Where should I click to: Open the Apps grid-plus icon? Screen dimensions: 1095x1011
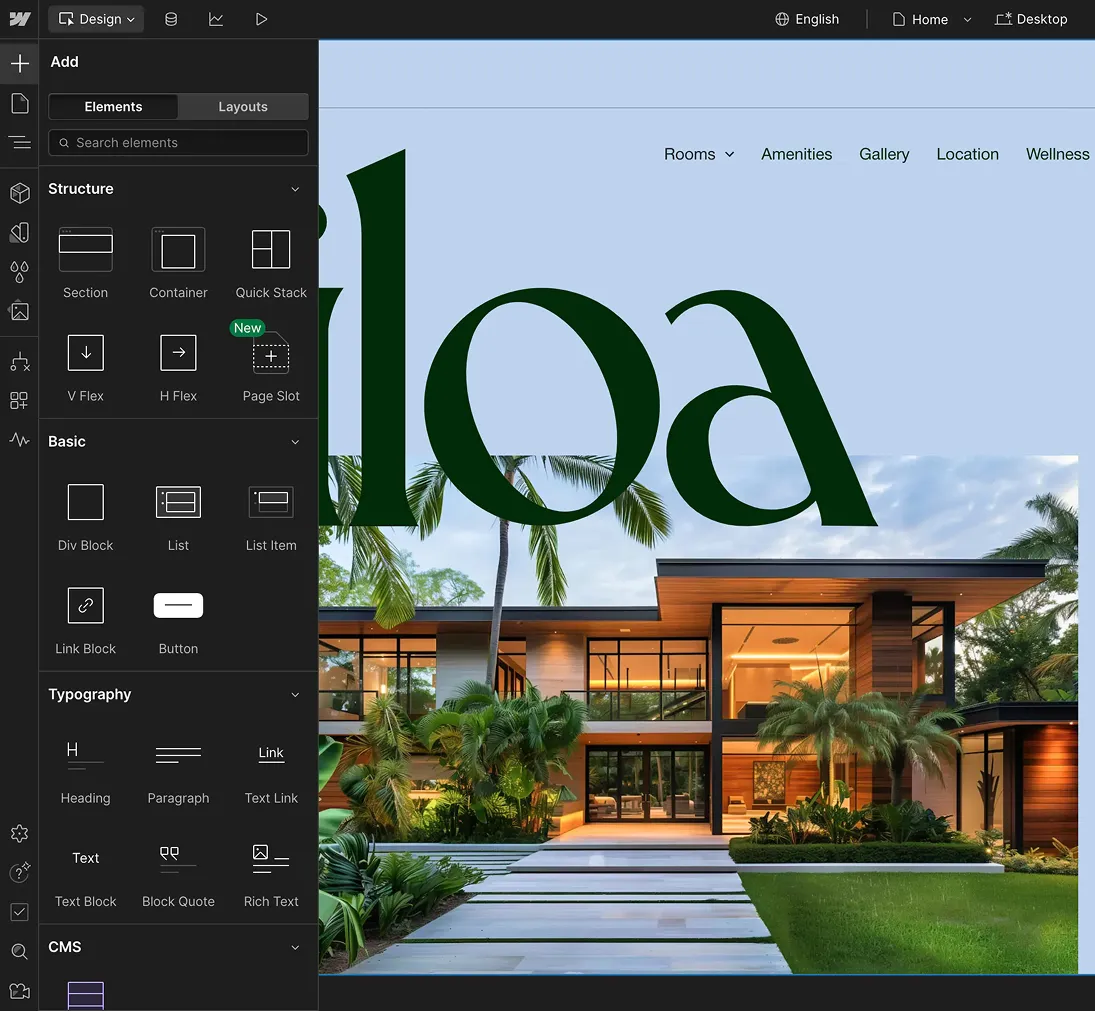point(20,400)
